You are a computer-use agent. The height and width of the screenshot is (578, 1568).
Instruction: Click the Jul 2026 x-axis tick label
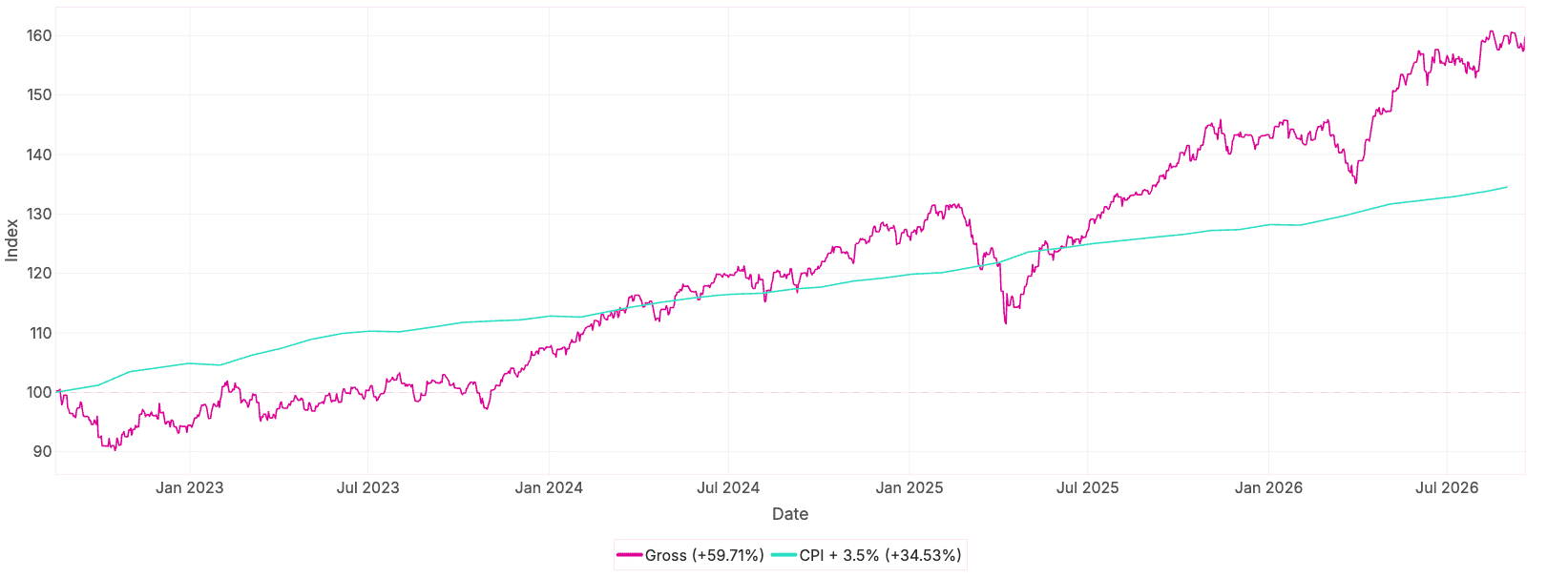1447,488
